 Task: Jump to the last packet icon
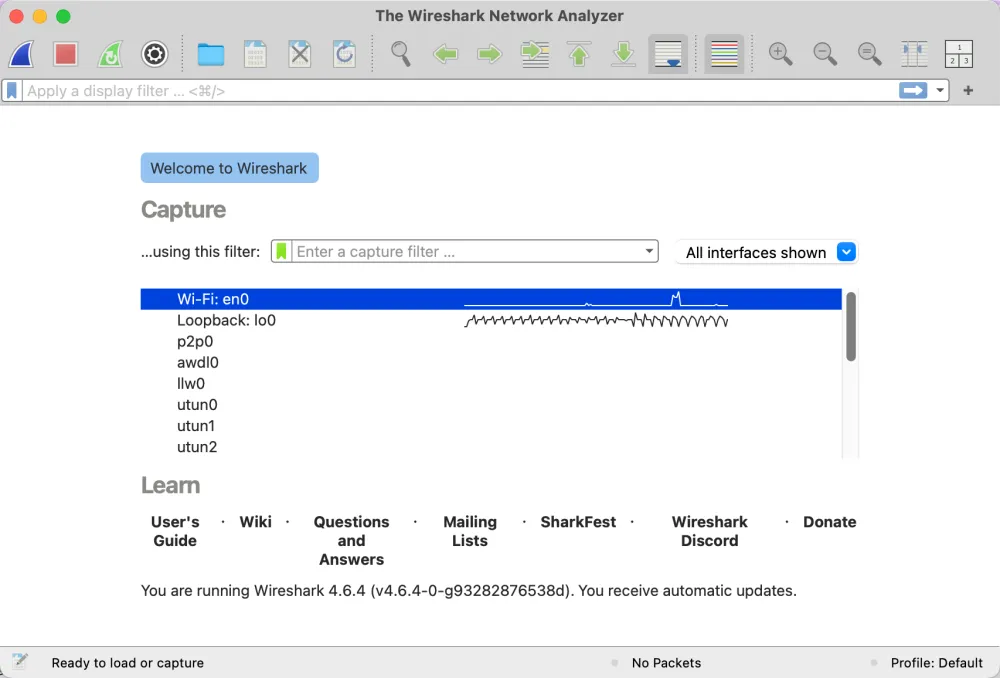[623, 54]
